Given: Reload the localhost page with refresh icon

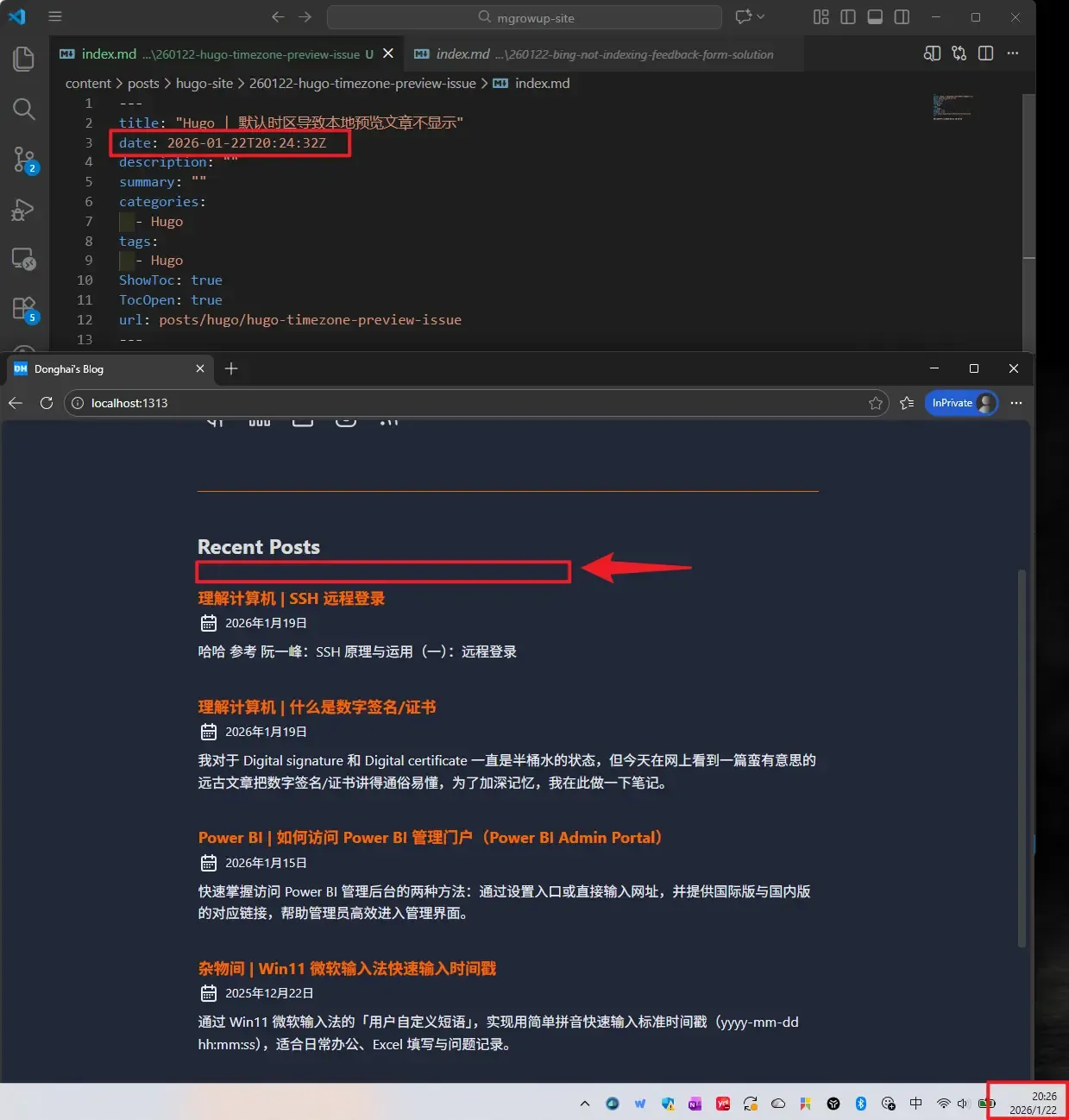Looking at the screenshot, I should (46, 403).
